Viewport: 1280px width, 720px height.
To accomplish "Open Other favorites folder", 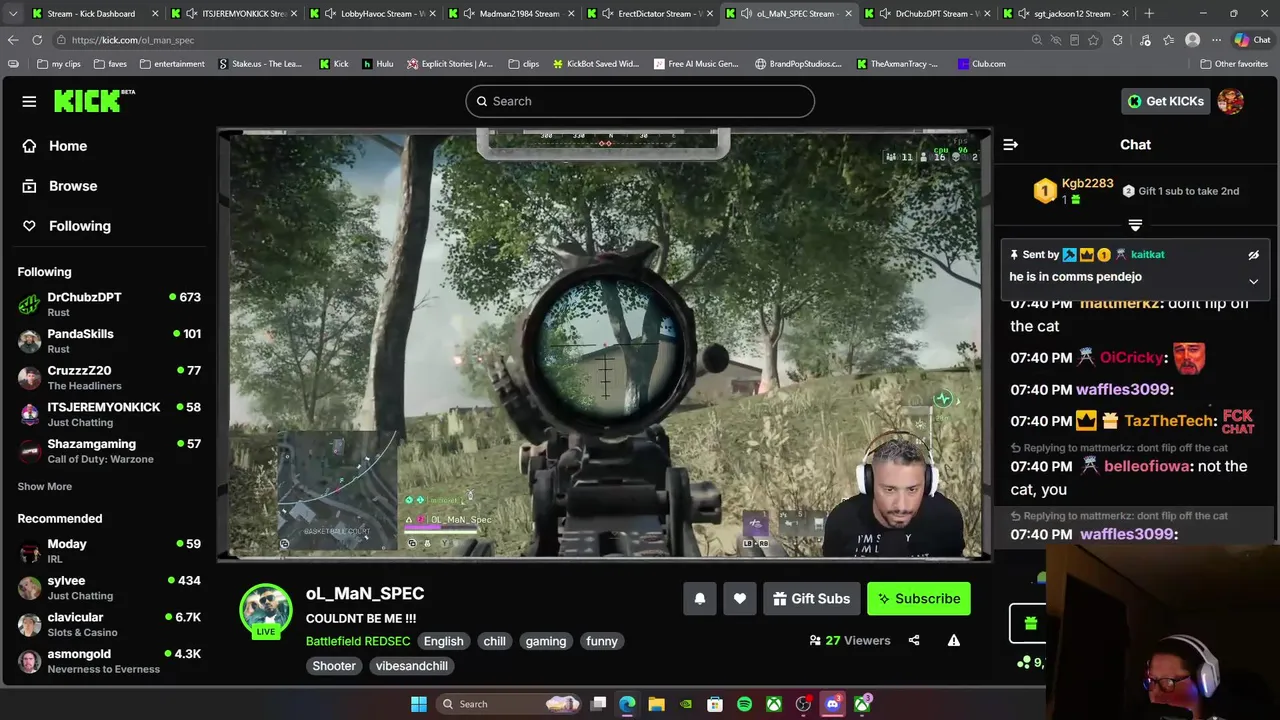I will [1233, 64].
